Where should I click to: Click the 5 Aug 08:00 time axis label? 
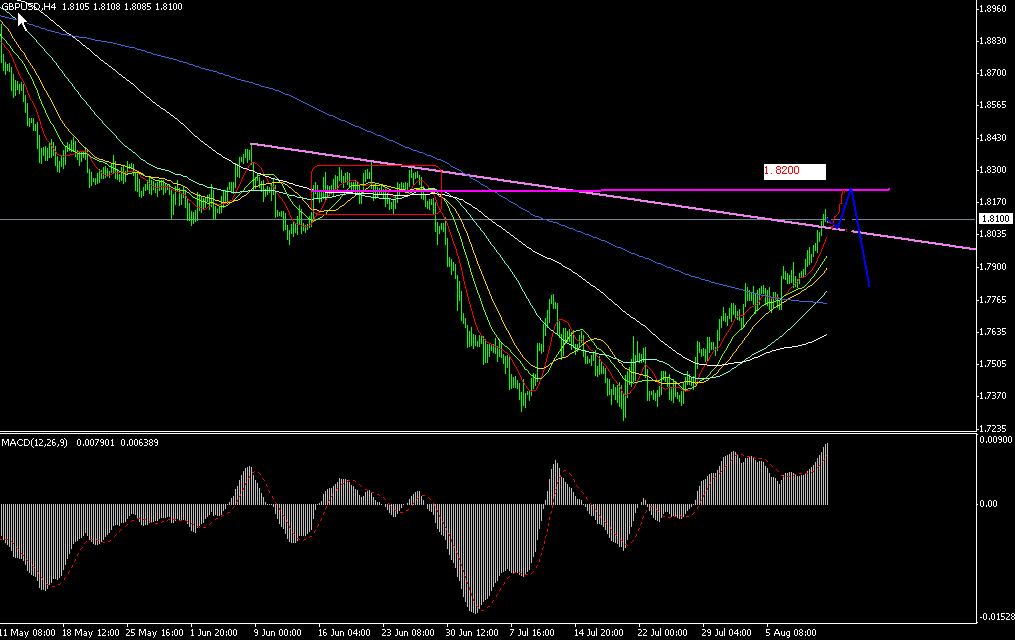click(790, 632)
